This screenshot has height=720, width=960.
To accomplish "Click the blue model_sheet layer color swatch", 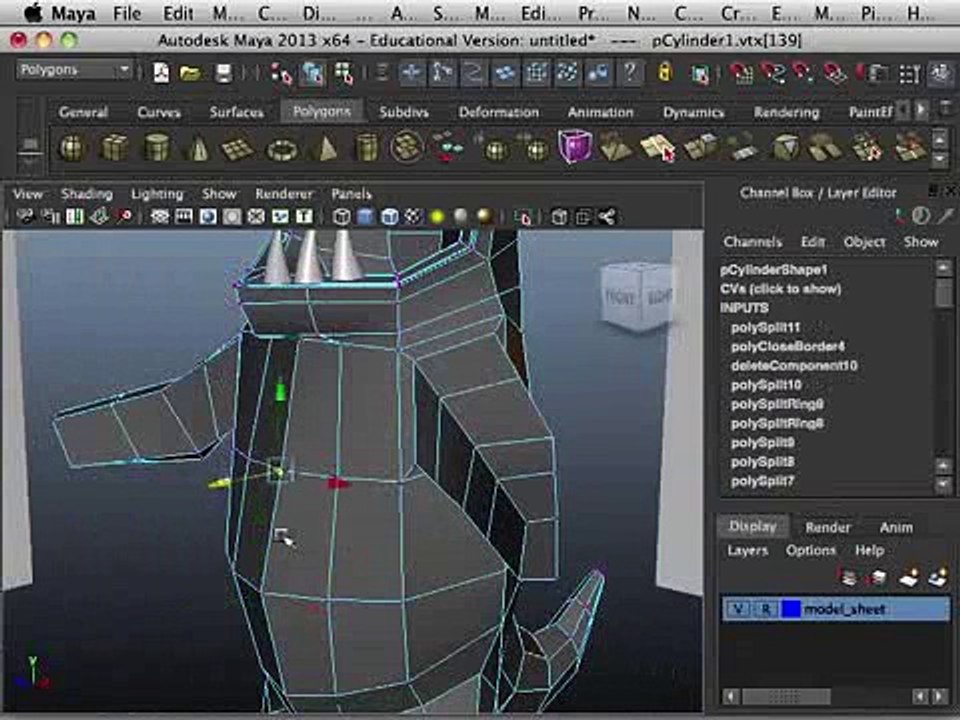I will coord(791,609).
